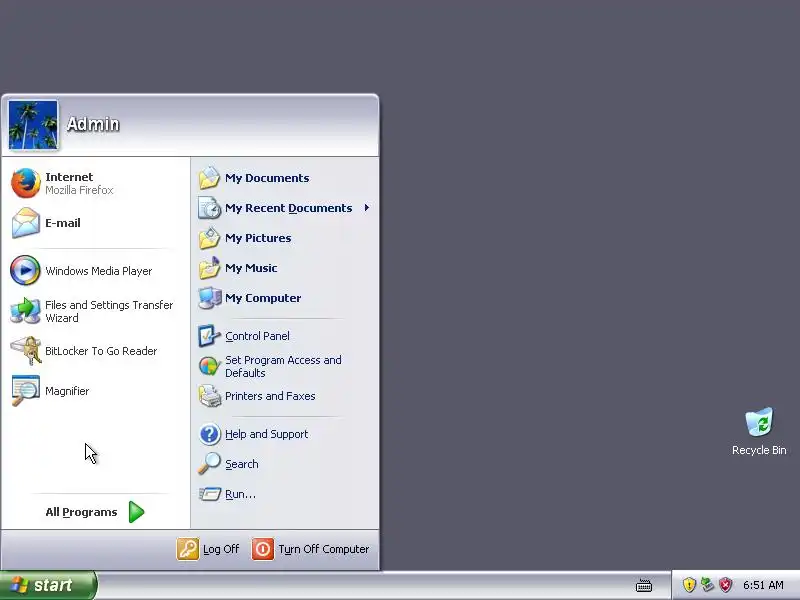Screen dimensions: 800x600
Task: Click the Safely Remove Hardware tray icon
Action: point(707,585)
